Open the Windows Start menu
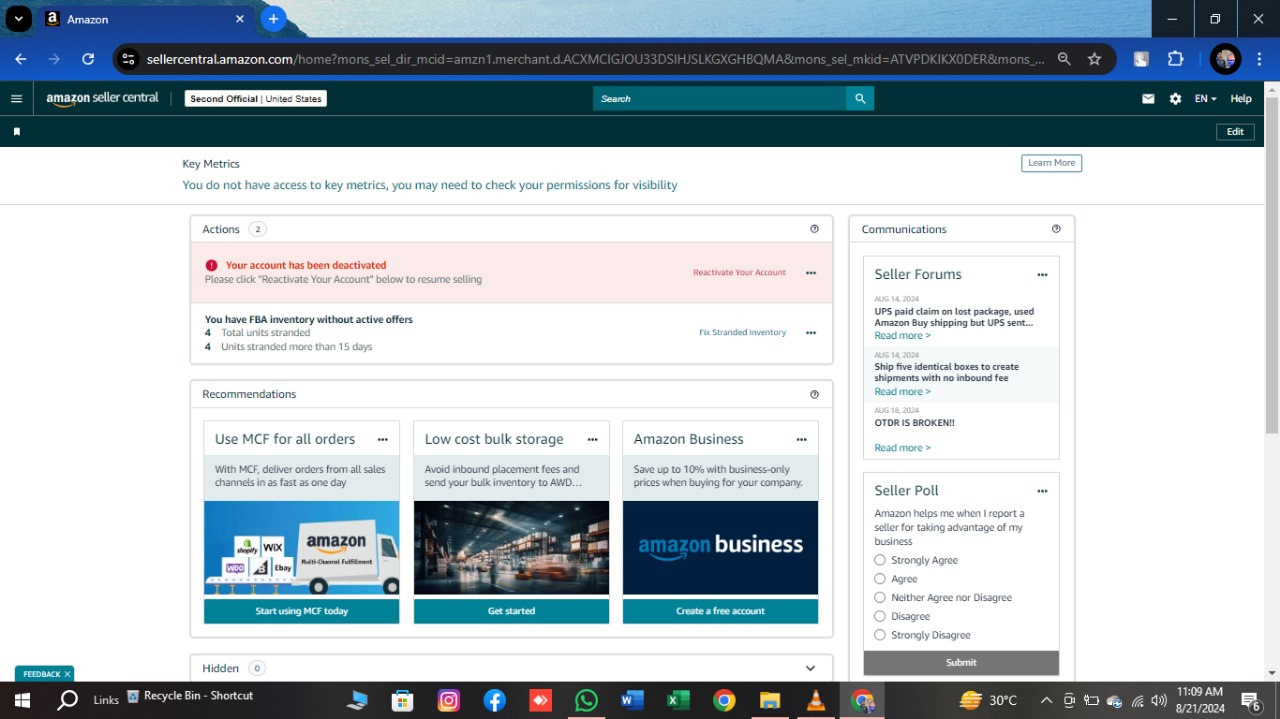Viewport: 1280px width, 719px height. [x=21, y=700]
